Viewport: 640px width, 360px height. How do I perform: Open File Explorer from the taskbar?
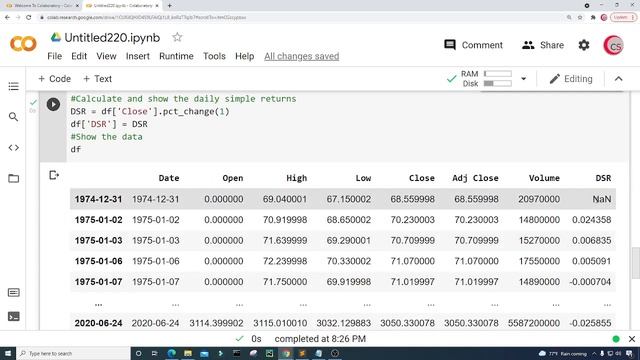[188, 353]
